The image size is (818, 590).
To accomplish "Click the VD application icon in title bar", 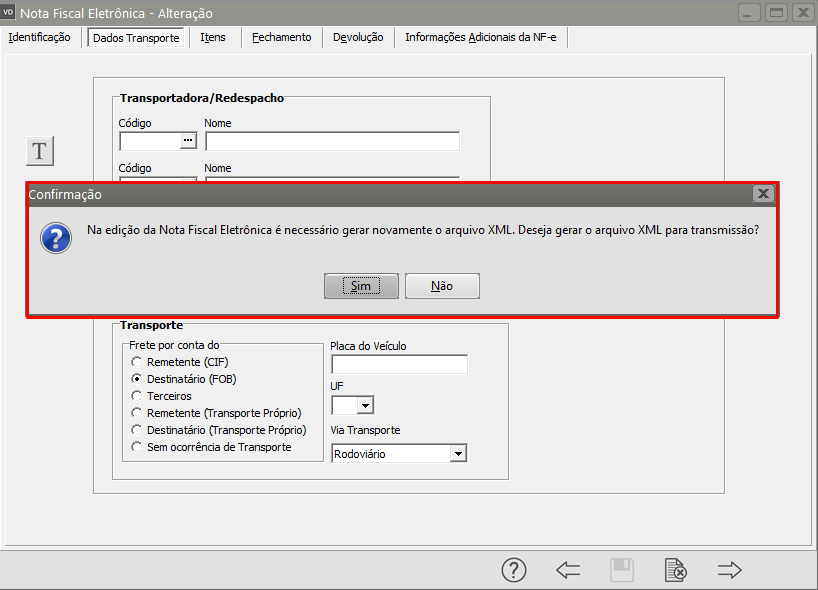I will coord(8,13).
